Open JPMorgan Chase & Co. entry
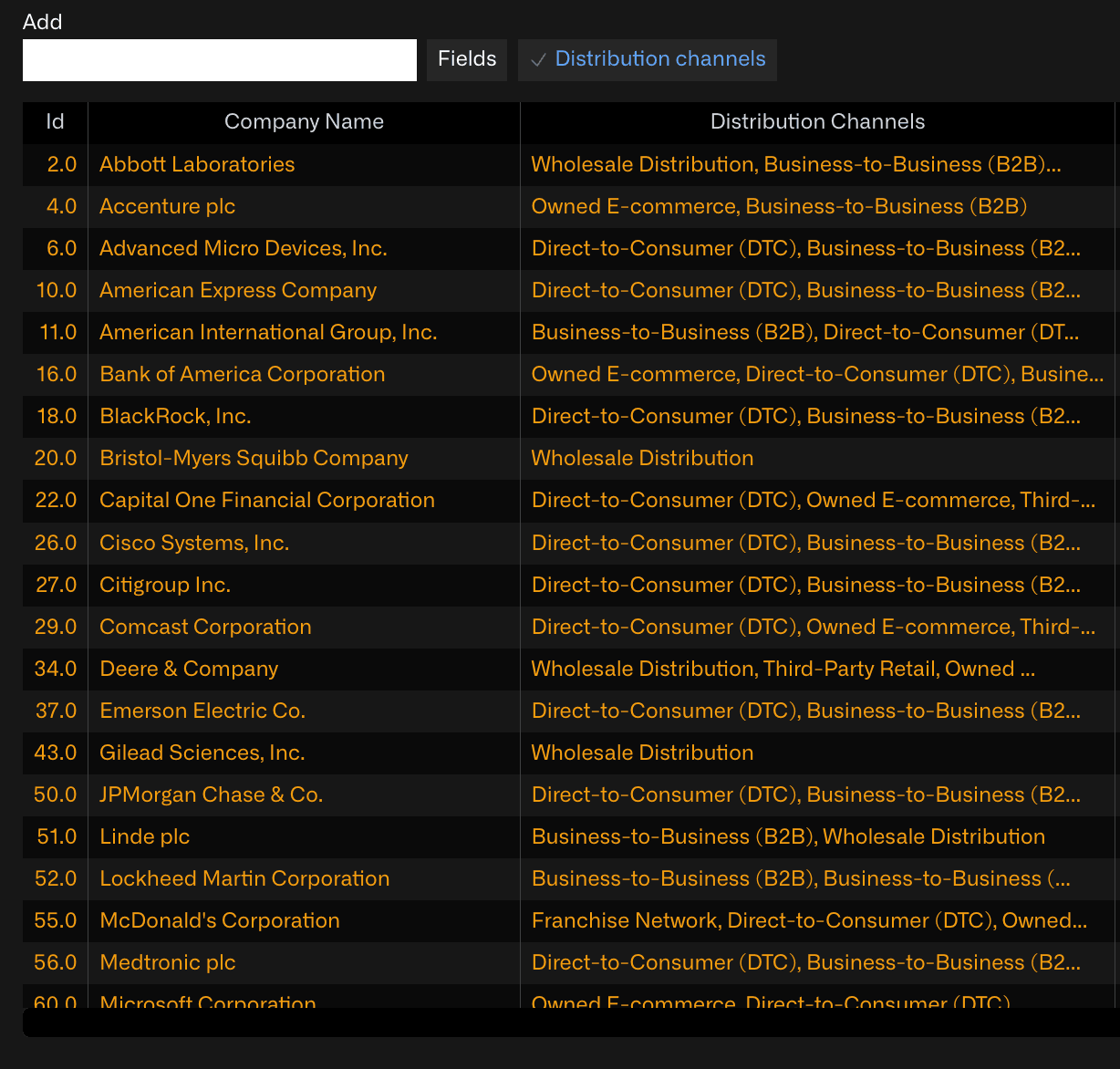1120x1069 pixels. (x=211, y=794)
